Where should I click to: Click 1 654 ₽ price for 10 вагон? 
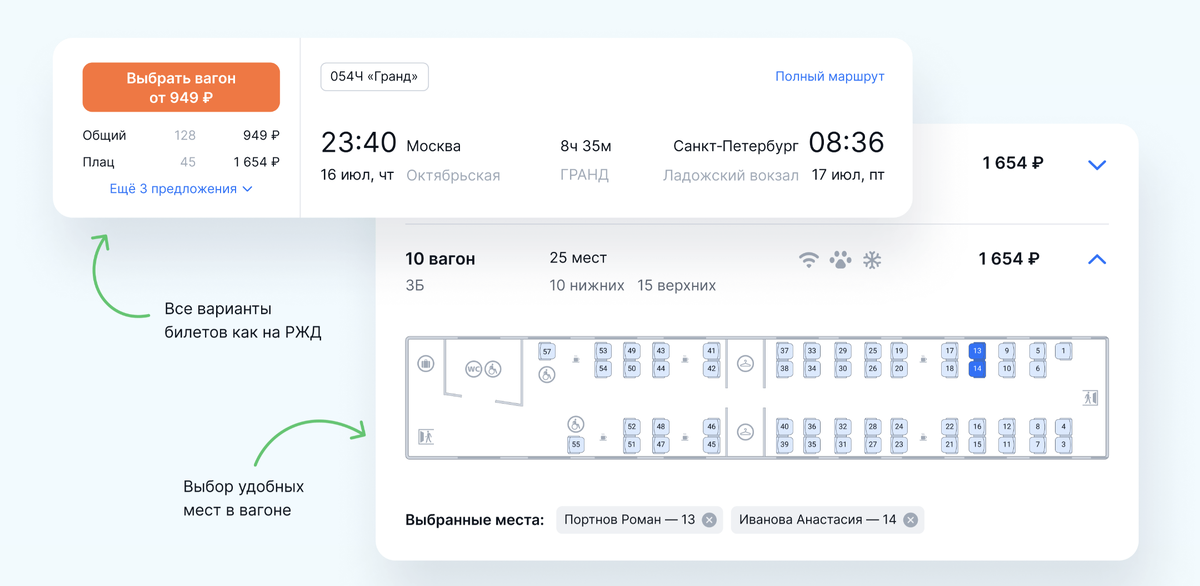click(x=1009, y=259)
